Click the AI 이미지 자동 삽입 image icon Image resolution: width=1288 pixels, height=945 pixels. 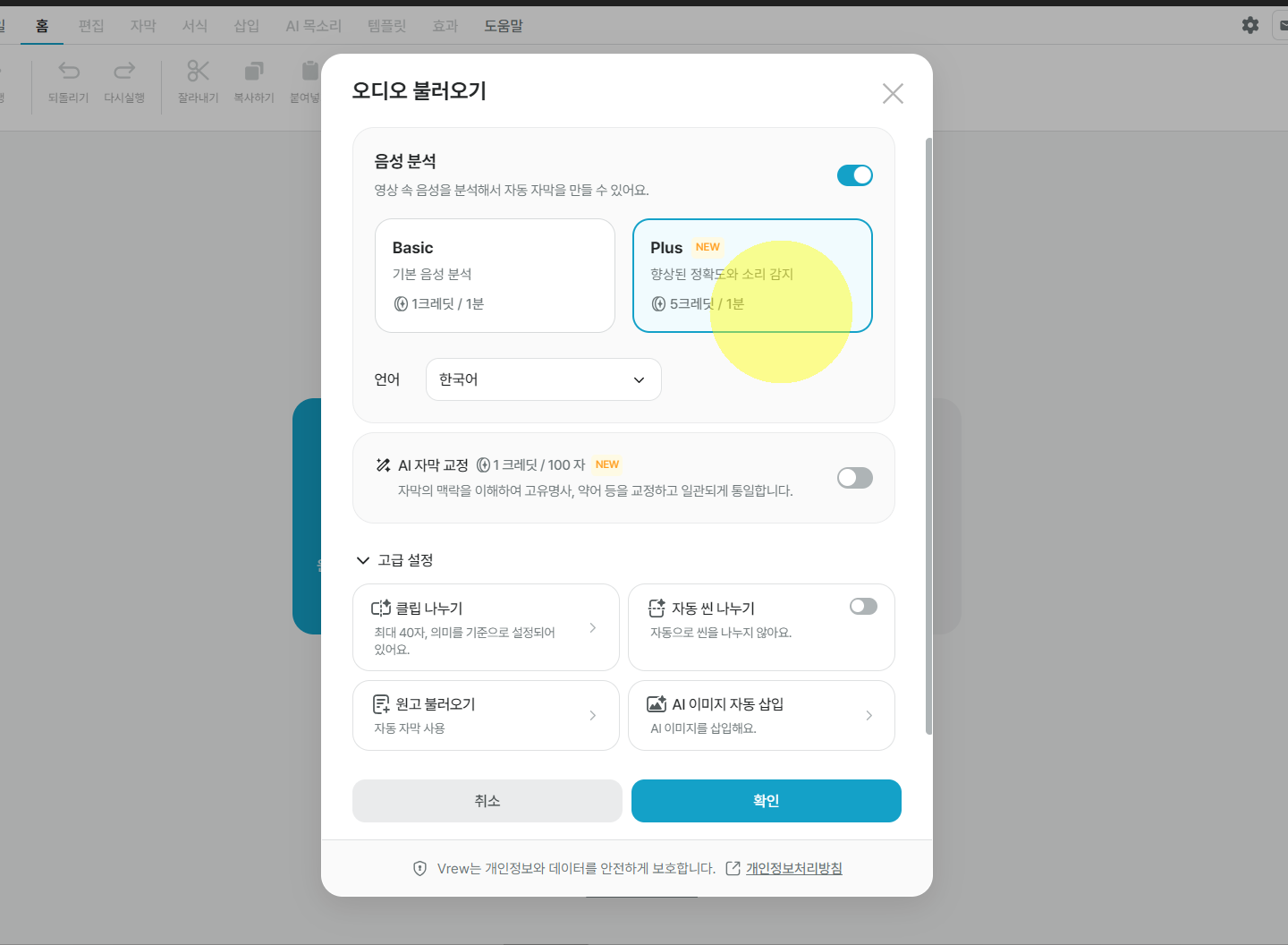[x=657, y=704]
